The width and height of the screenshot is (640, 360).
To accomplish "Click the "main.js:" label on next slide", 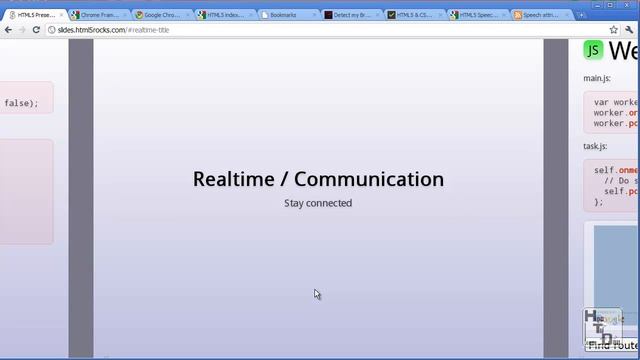I will tap(597, 78).
